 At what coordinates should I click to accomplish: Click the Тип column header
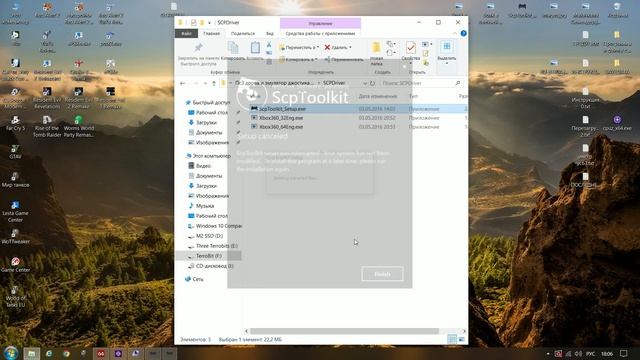413,96
